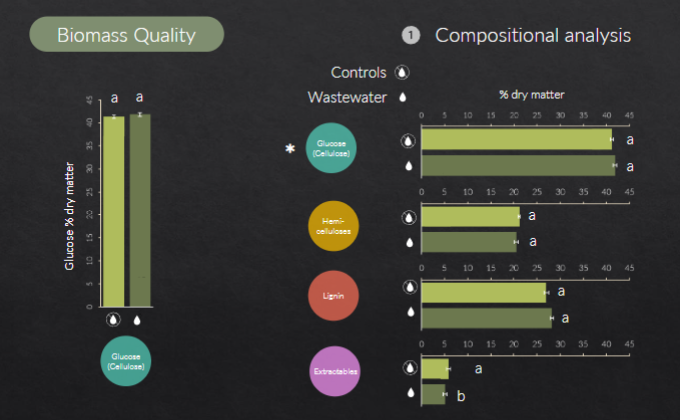Viewport: 680px width, 420px height.
Task: Click the % dry matter axis title
Action: pos(532,95)
